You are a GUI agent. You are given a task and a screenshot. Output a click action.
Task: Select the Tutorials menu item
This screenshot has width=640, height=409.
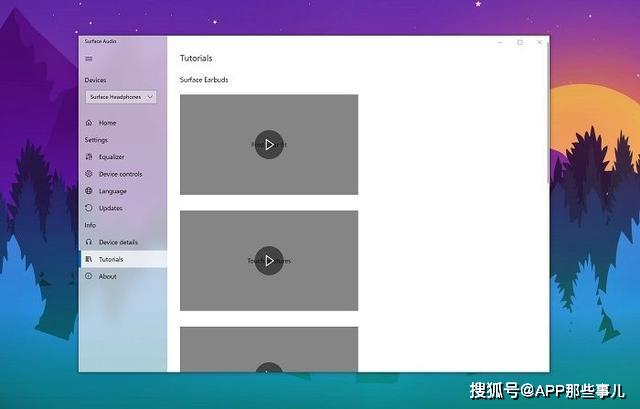tap(123, 259)
